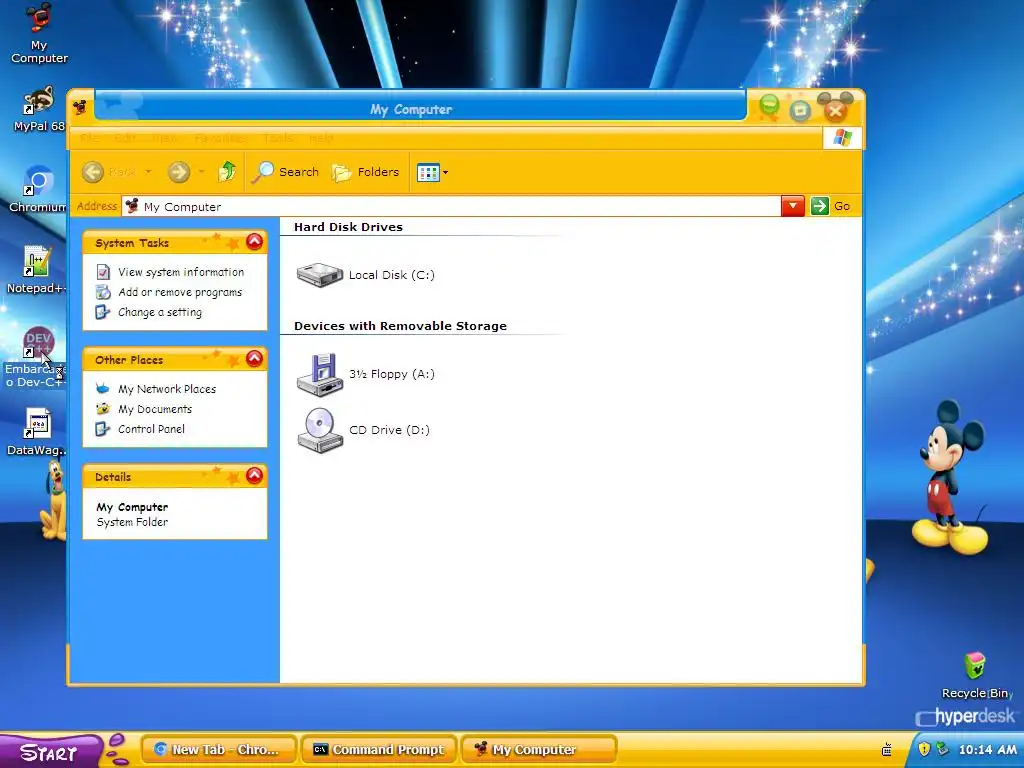The height and width of the screenshot is (768, 1024).
Task: Open the Favorites menu
Action: [x=221, y=138]
